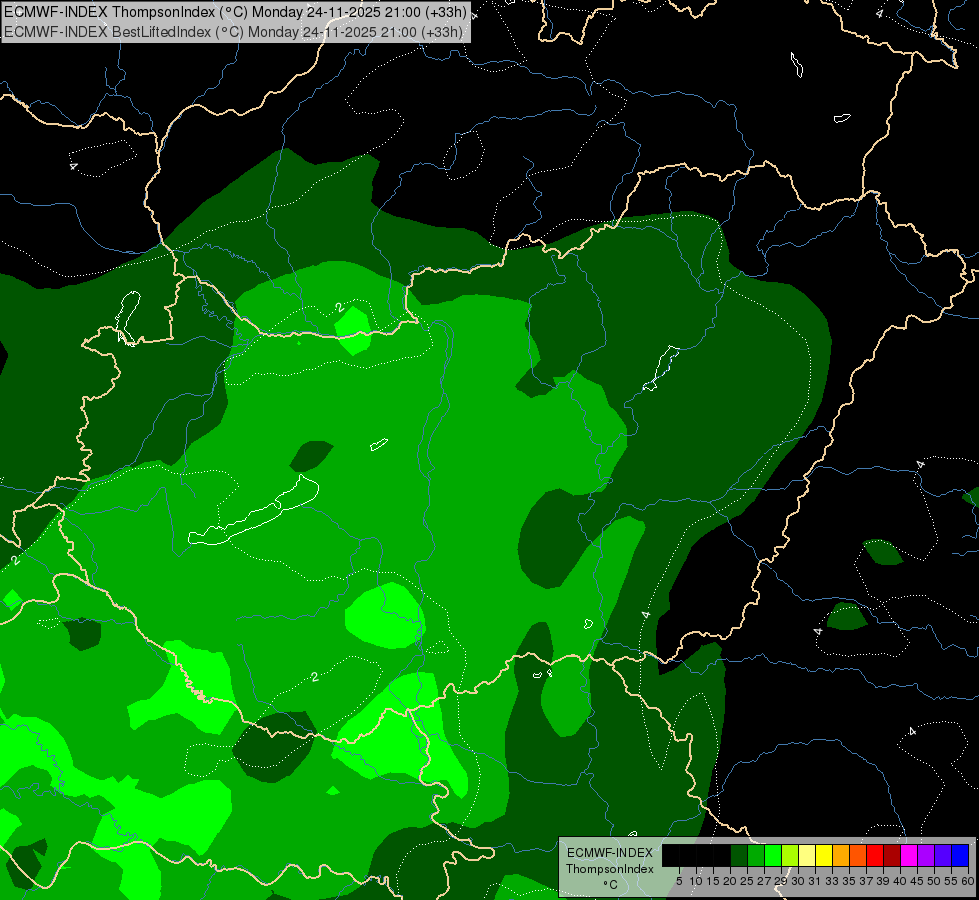979x900 pixels.
Task: Select the orange 33–35 legend swatch
Action: [841, 855]
